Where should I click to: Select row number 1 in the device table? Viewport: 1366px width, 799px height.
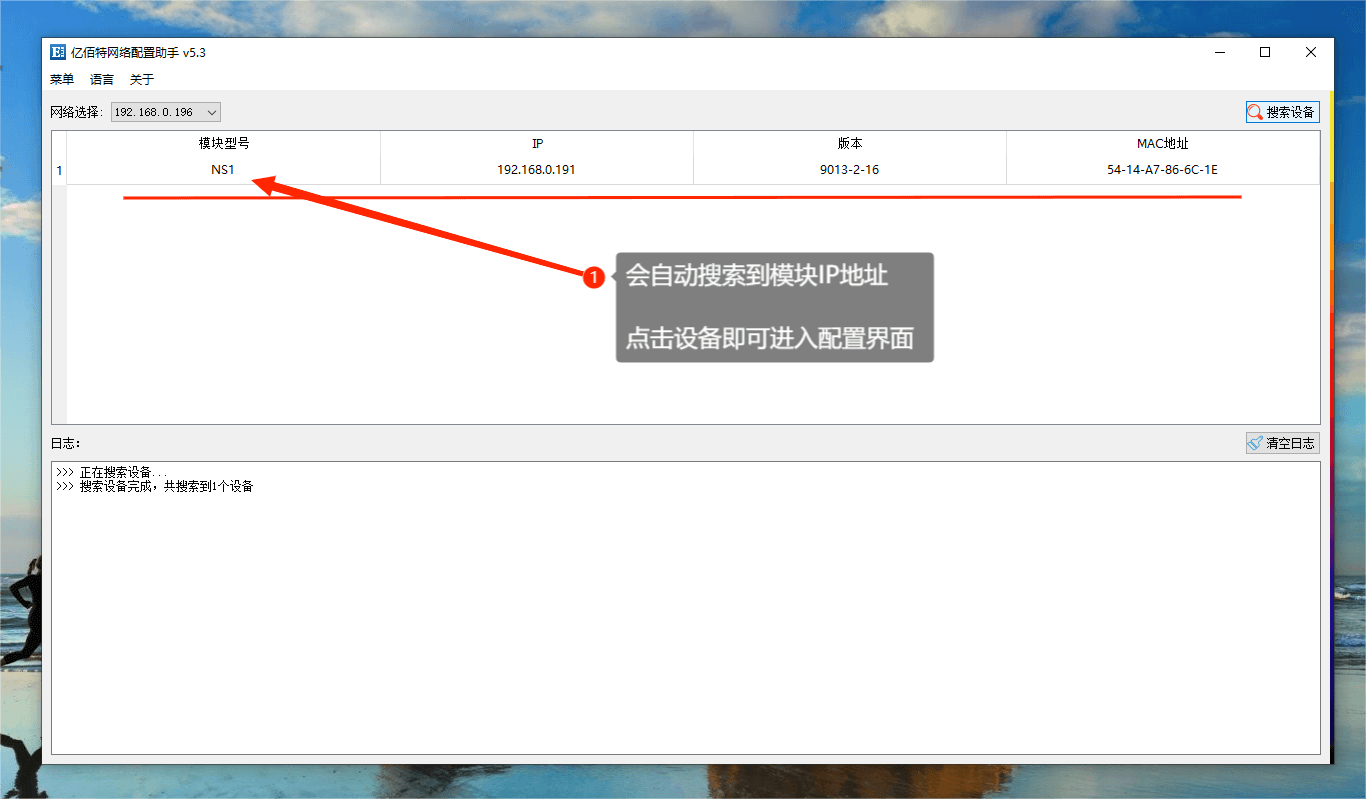[x=59, y=170]
